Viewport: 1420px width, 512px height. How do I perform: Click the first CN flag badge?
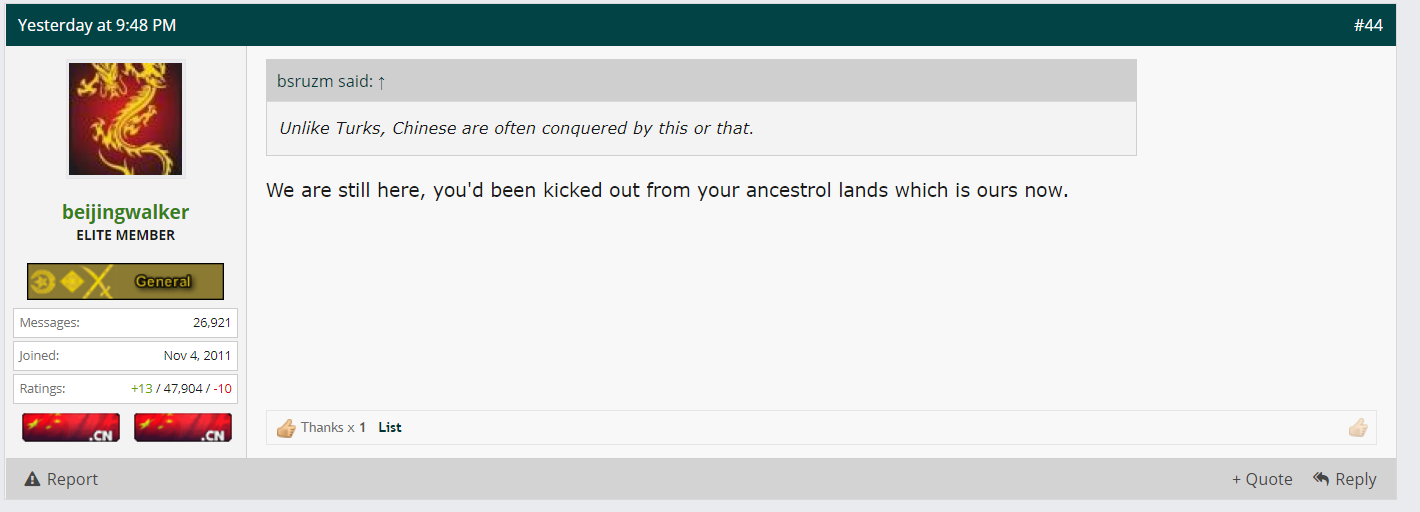tap(71, 427)
